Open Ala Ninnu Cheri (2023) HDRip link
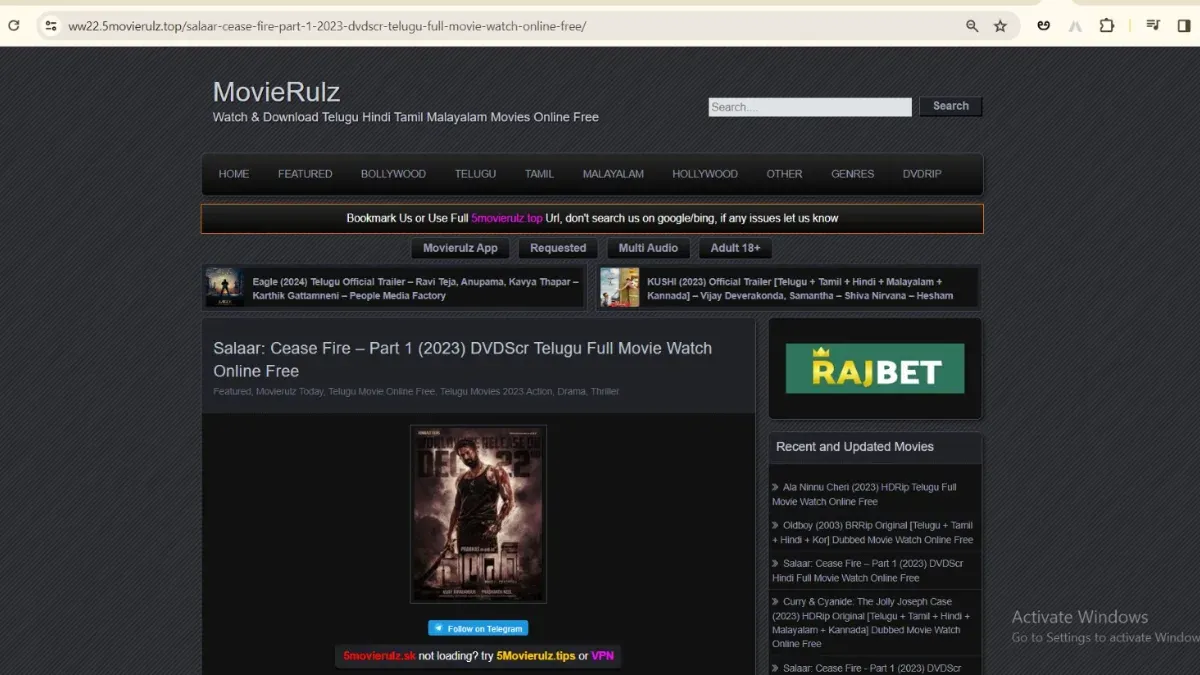 (x=865, y=494)
